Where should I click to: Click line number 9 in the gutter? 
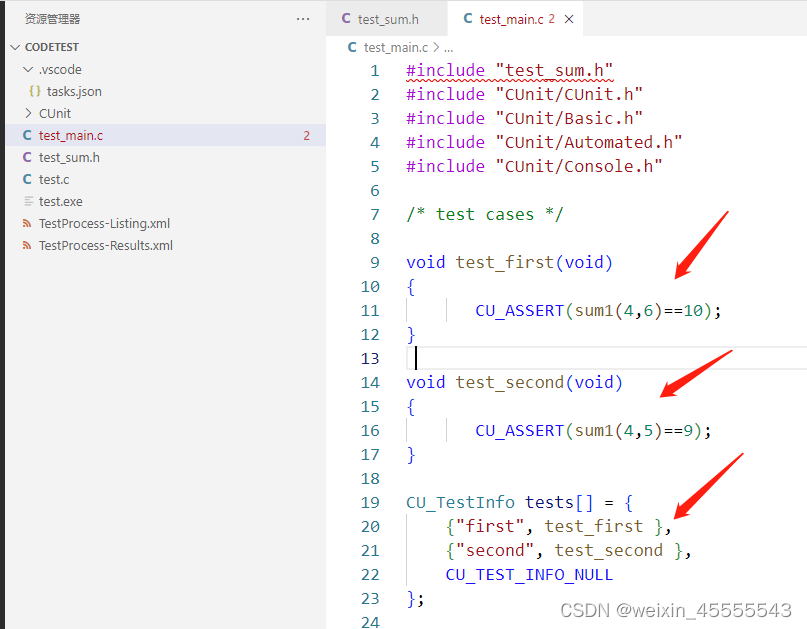[x=375, y=263]
